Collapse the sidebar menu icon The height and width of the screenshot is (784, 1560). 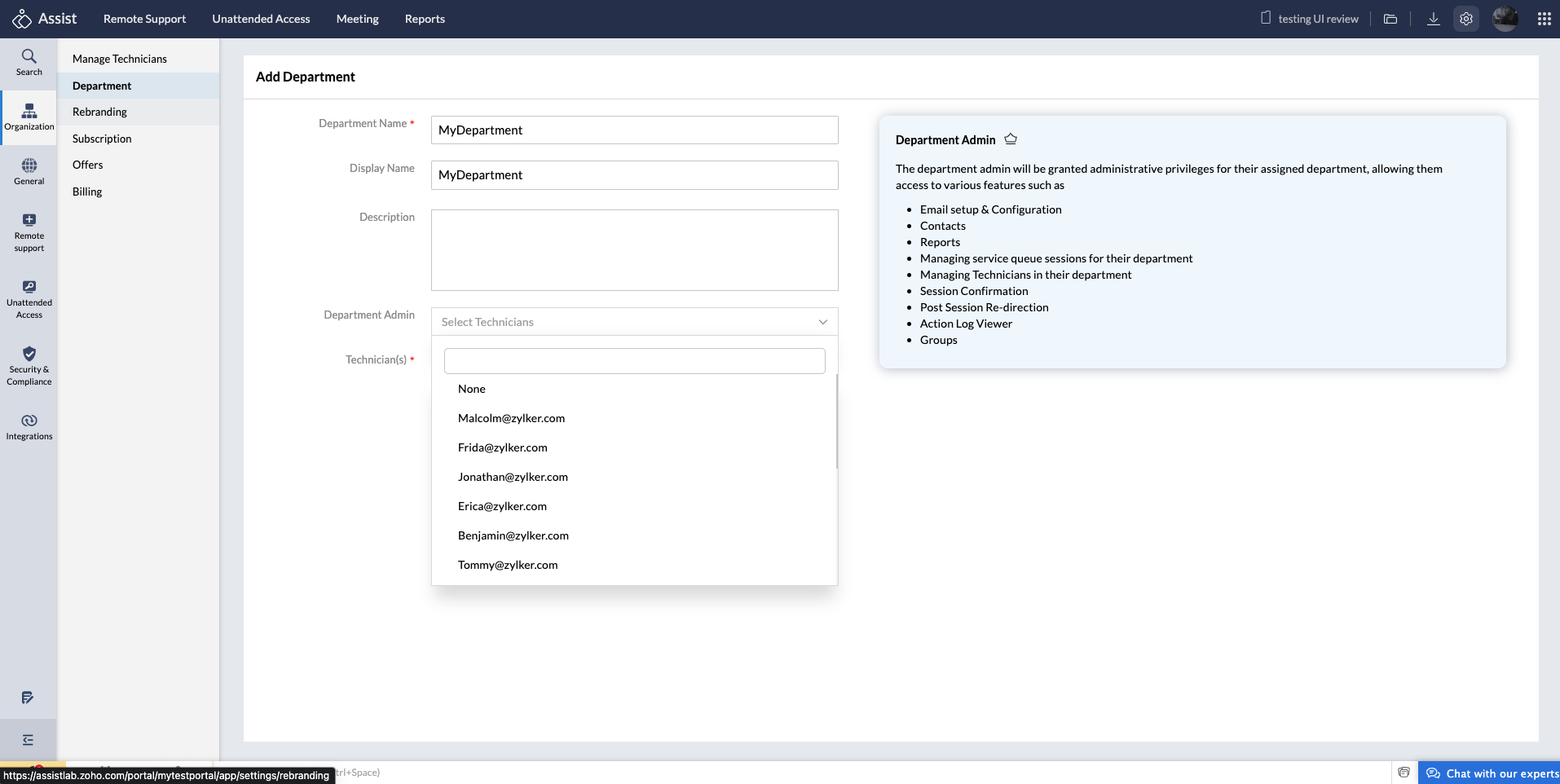pos(28,740)
